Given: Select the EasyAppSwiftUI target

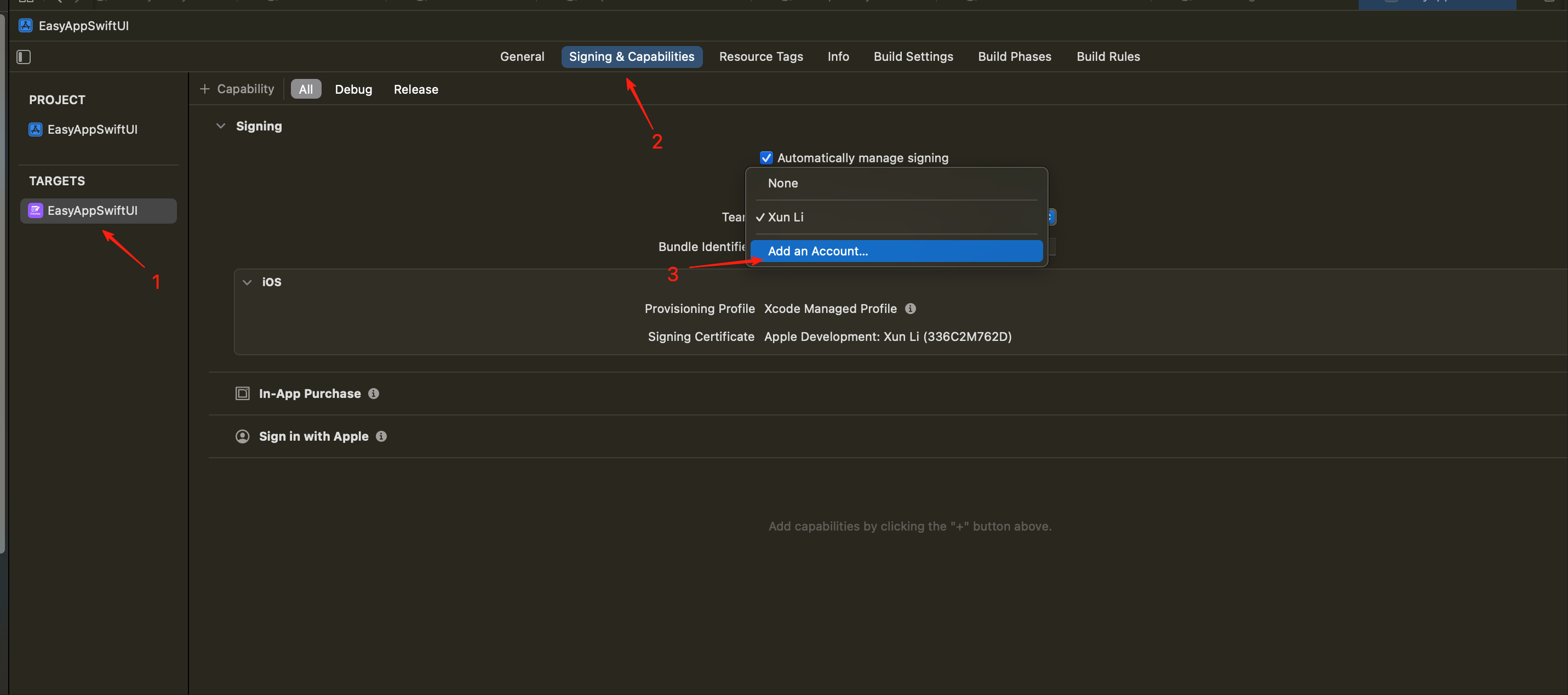Looking at the screenshot, I should [x=92, y=211].
